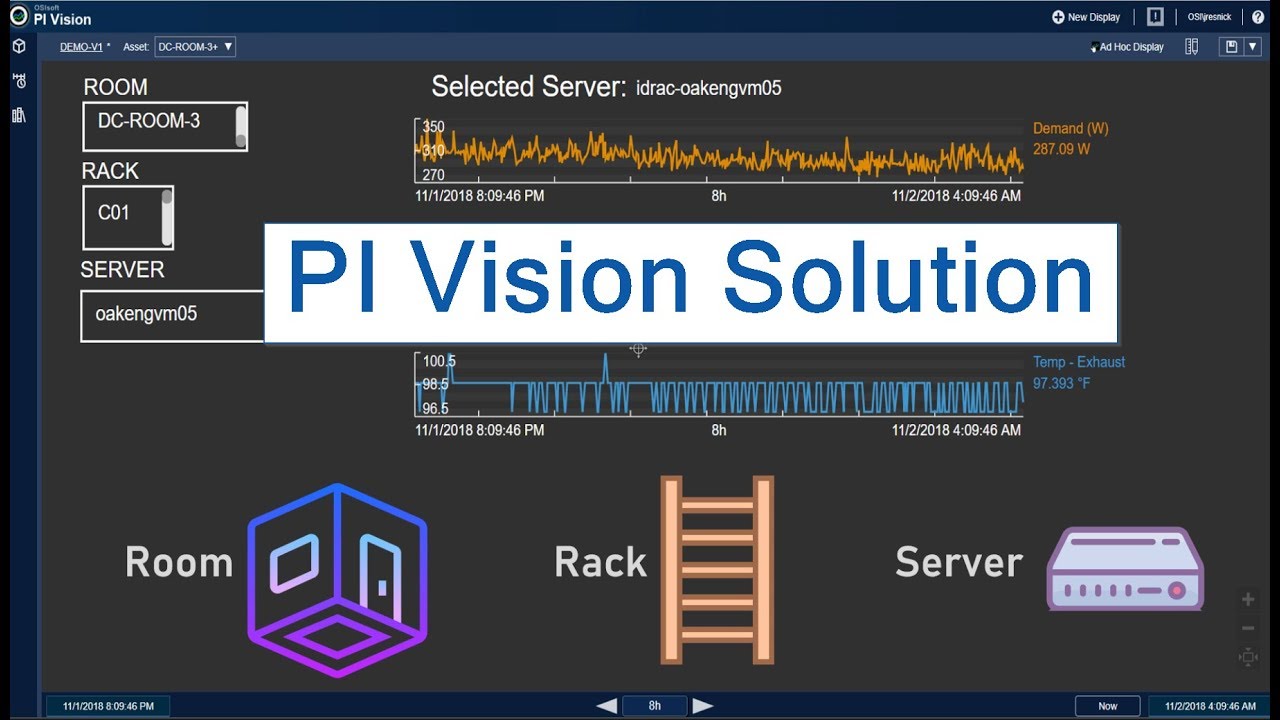
Task: Click the 287.09 W value
Action: tap(1061, 149)
